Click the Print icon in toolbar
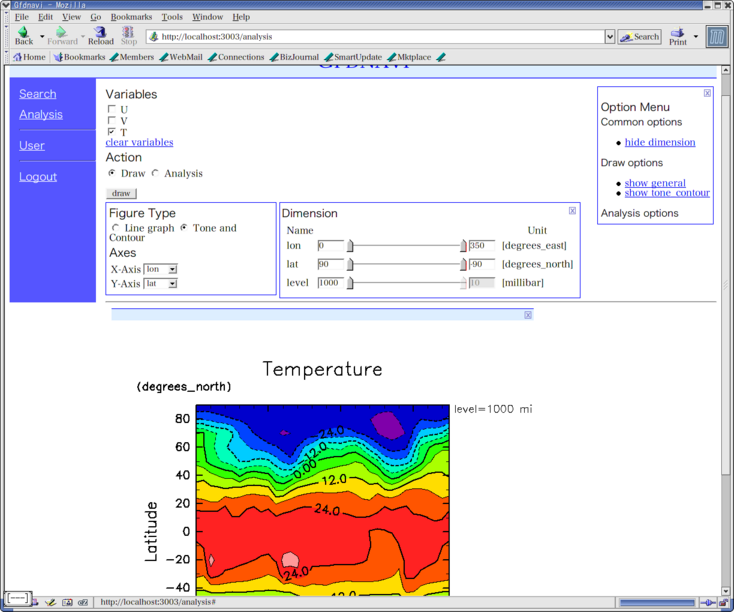 point(678,34)
